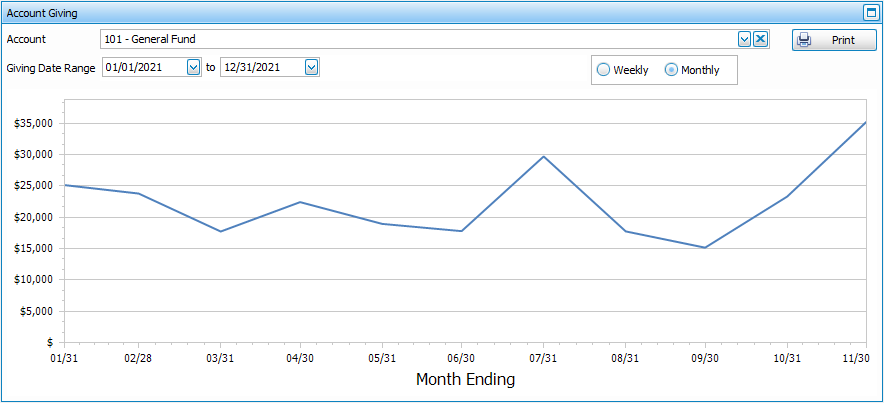
Task: Click the chart data point at 04/30
Action: tap(300, 202)
